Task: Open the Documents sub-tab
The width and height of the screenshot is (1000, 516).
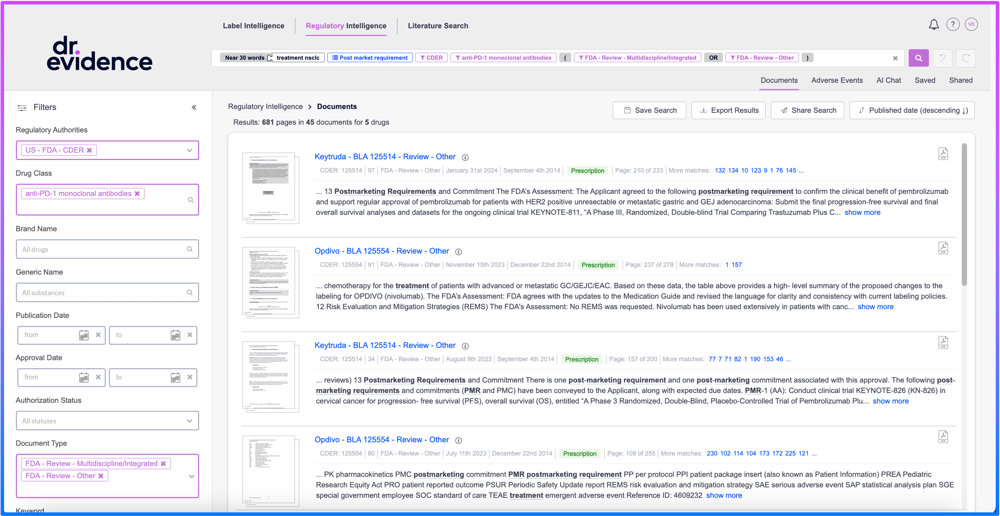Action: click(779, 80)
